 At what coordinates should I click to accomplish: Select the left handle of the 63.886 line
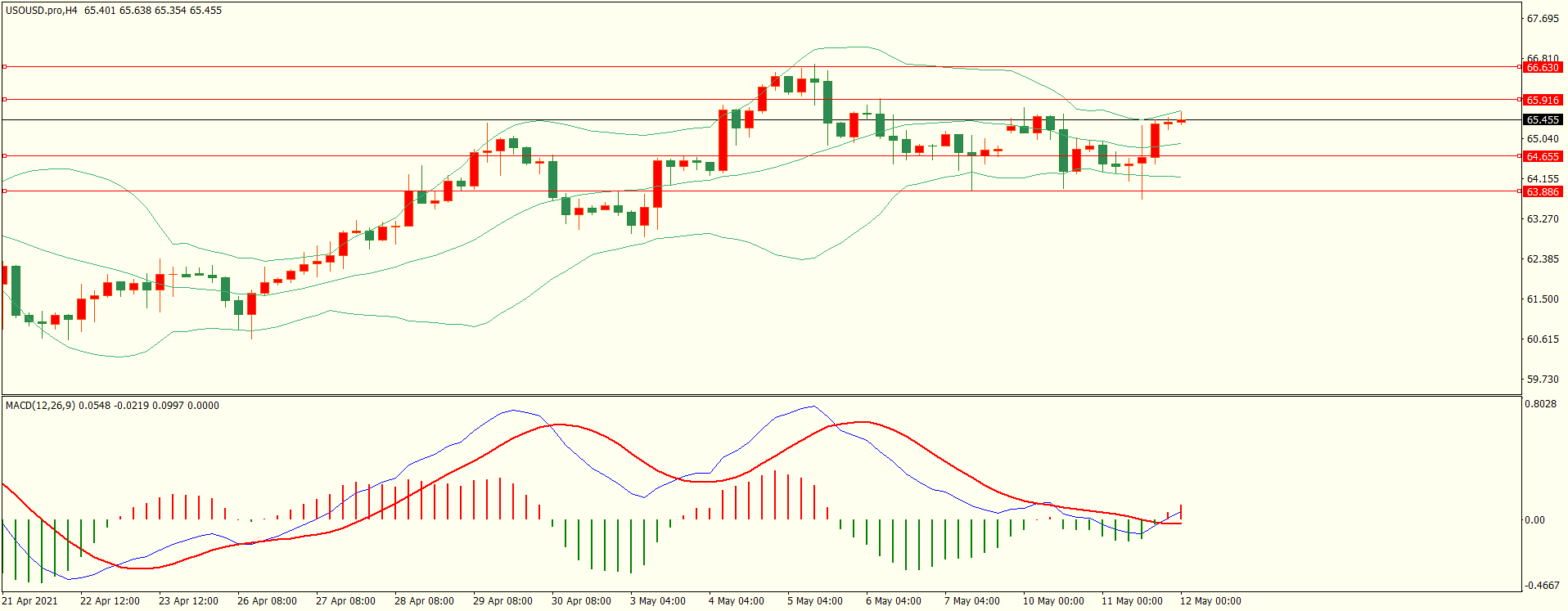coord(5,191)
